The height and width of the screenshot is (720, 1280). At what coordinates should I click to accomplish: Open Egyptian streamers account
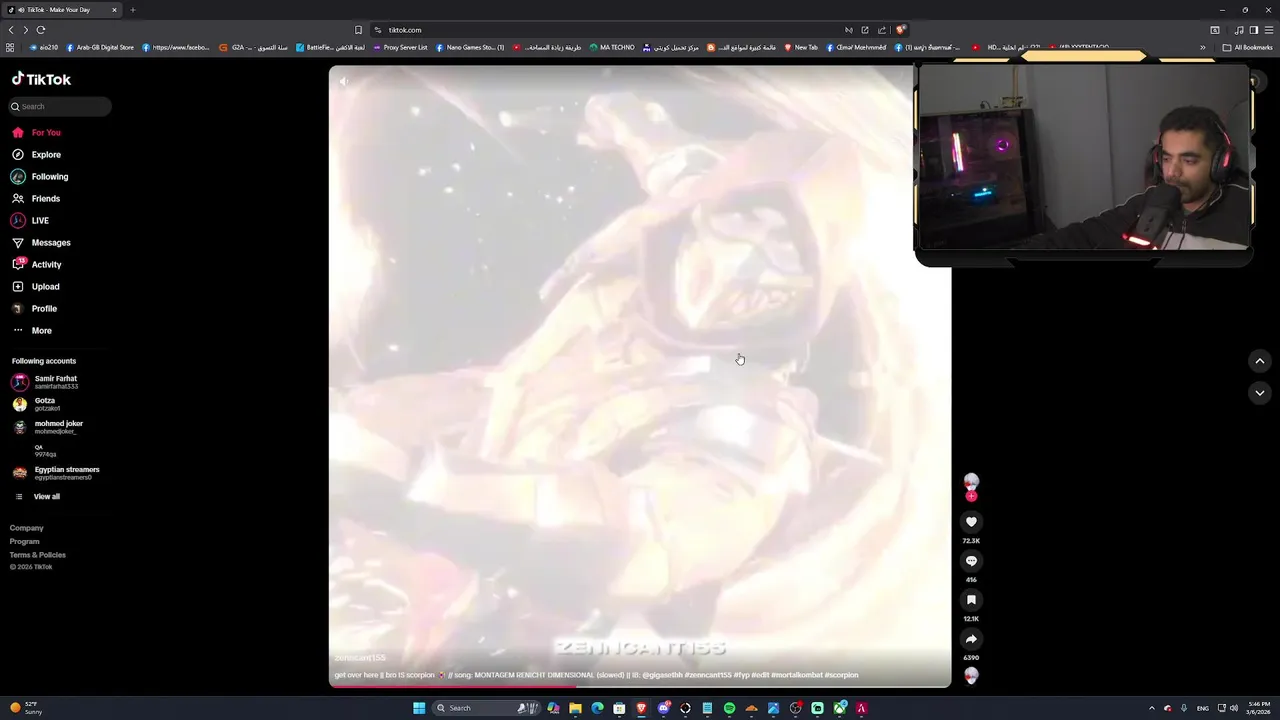pyautogui.click(x=55, y=473)
